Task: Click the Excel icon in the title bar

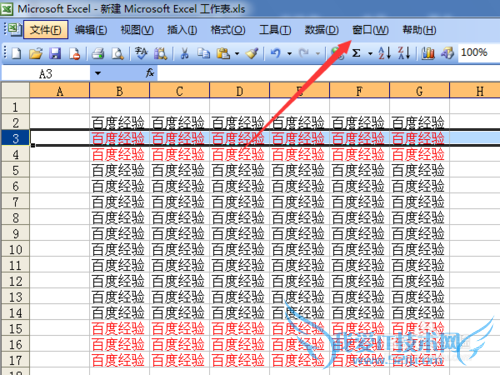Action: 7,8
